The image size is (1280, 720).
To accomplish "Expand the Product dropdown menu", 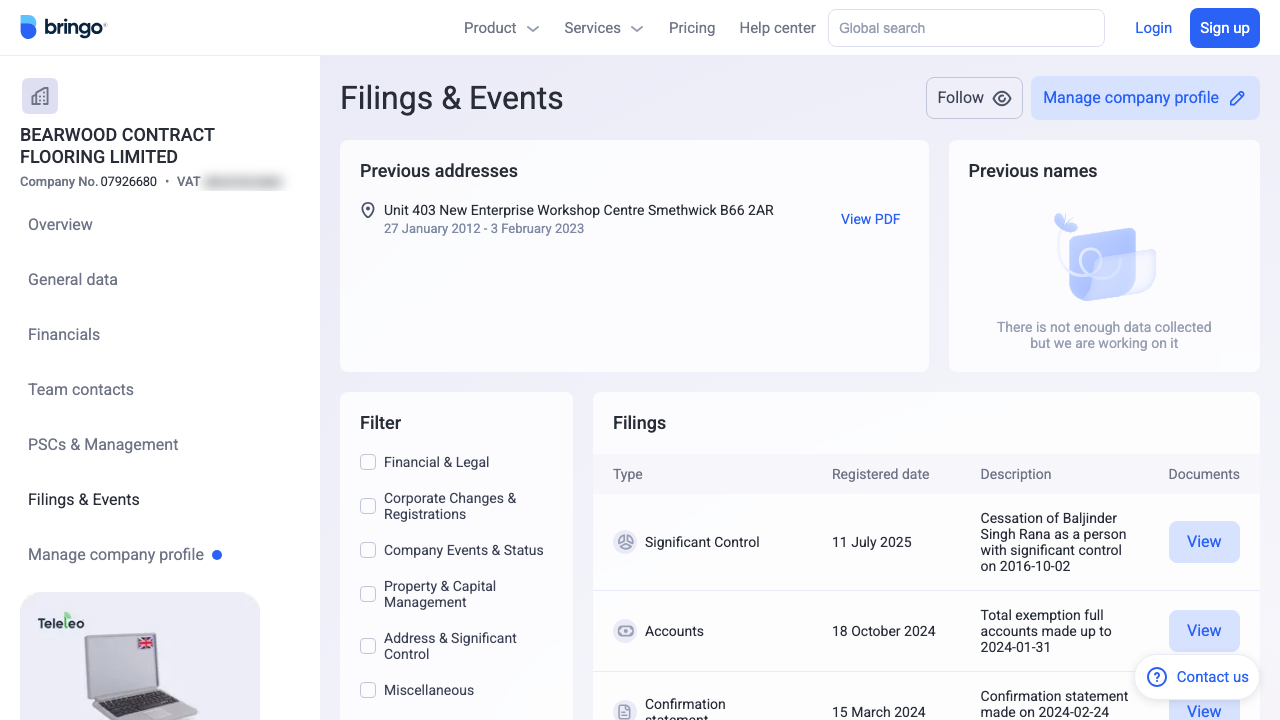I will tap(501, 28).
